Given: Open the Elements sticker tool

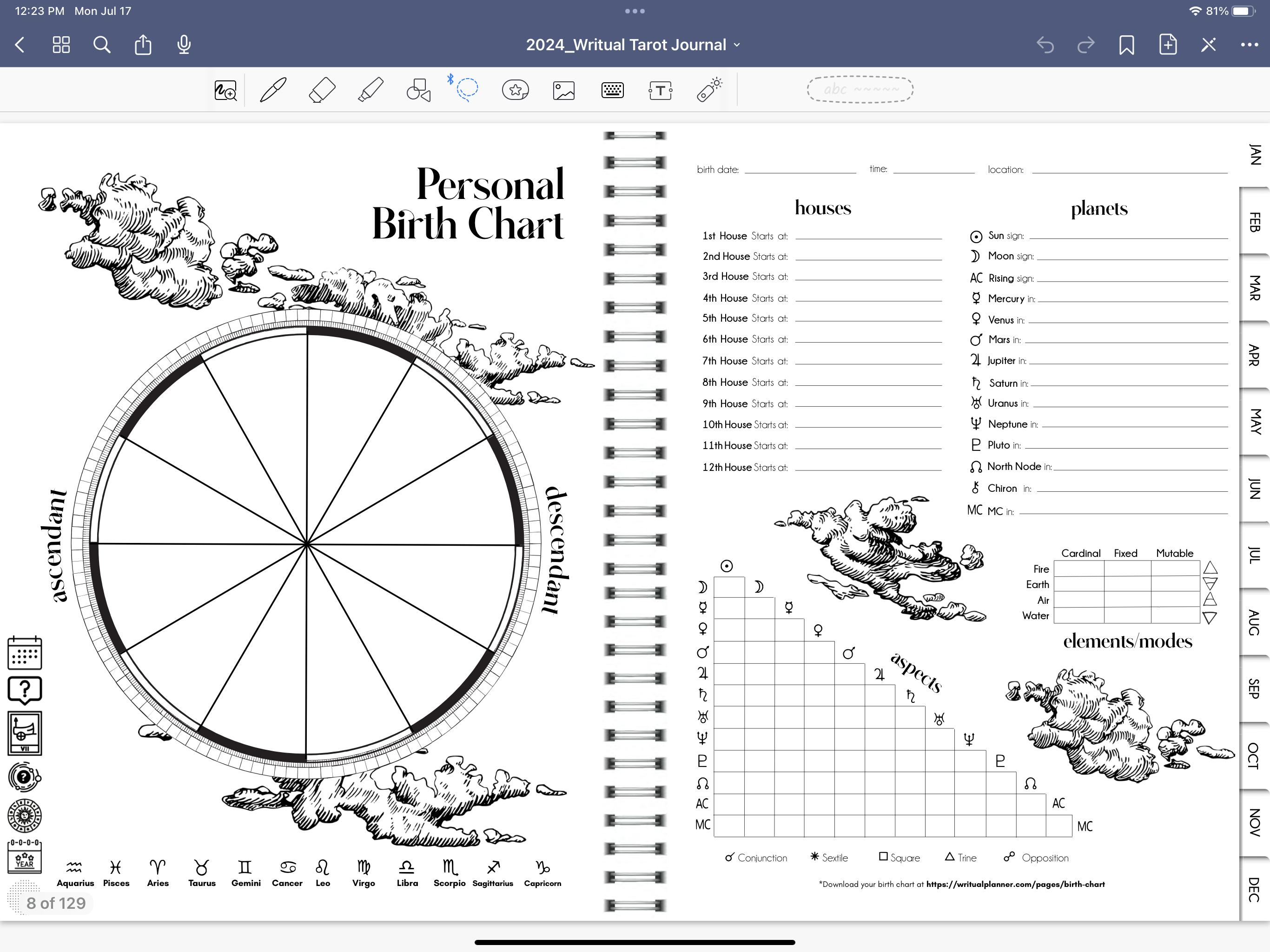Looking at the screenshot, I should tap(515, 90).
